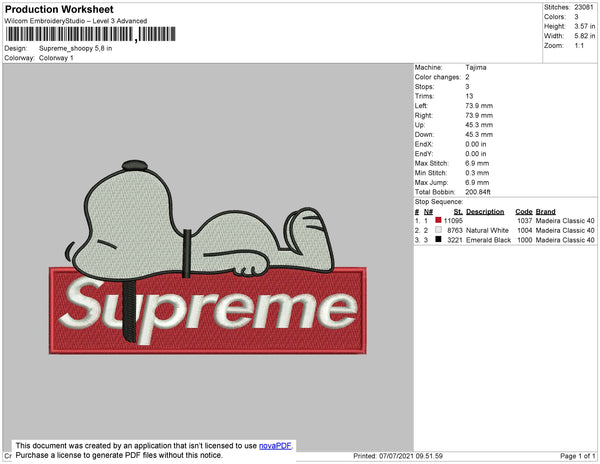Click the EndX value 0.00 in

476,144
